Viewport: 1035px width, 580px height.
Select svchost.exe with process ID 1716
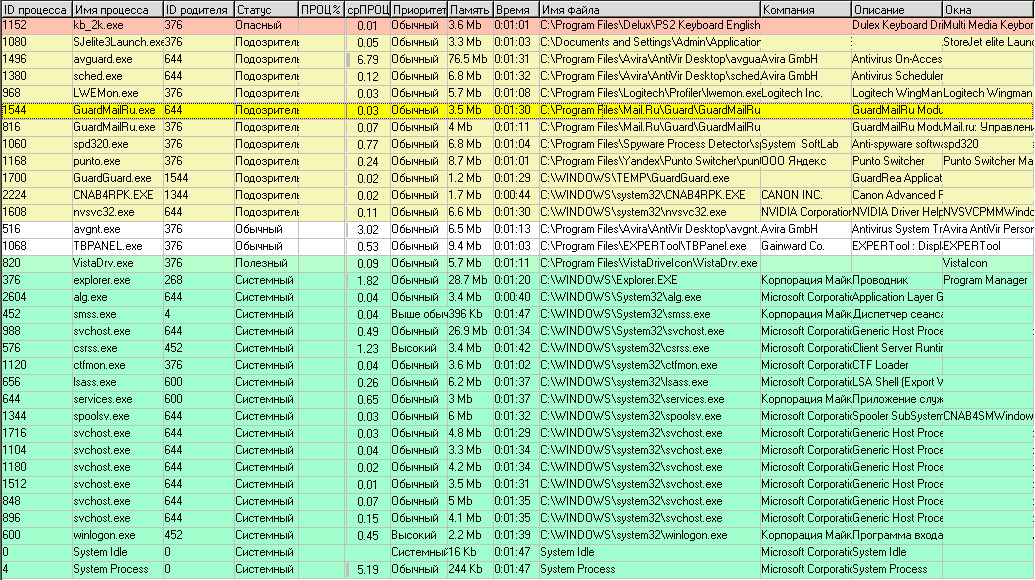[x=102, y=434]
